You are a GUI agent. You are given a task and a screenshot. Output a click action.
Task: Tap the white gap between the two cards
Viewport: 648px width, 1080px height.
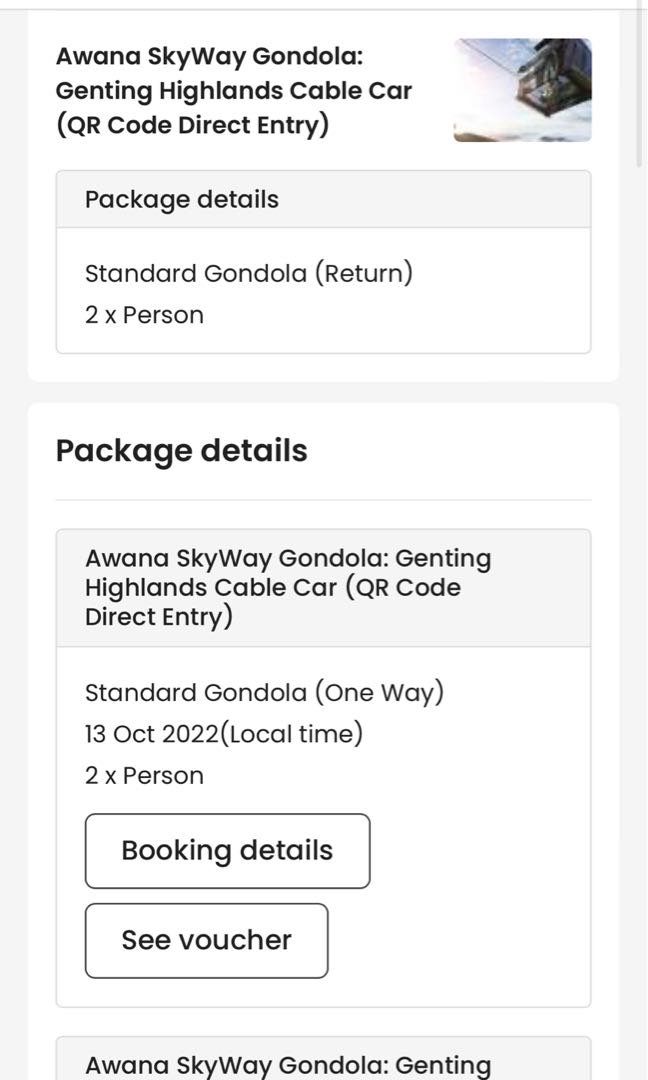tap(324, 390)
